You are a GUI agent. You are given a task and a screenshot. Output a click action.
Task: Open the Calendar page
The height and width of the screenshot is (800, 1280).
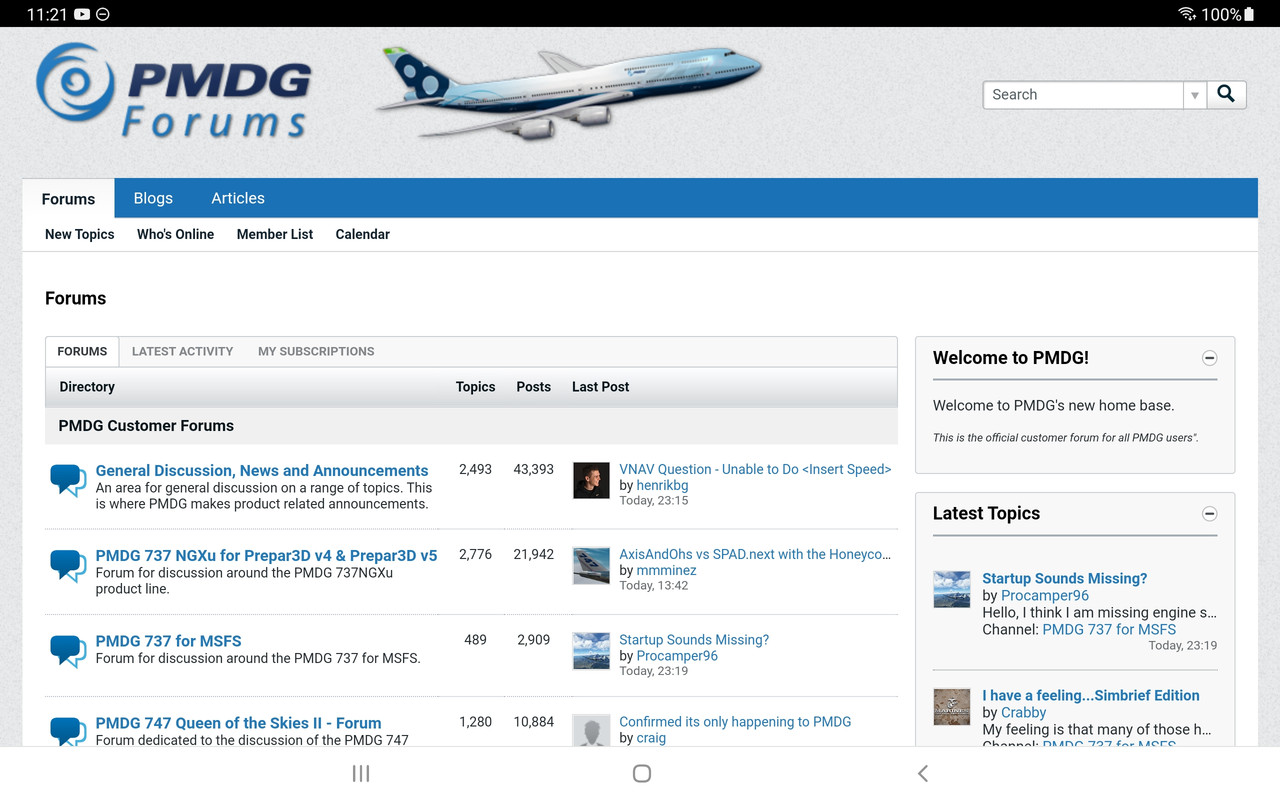363,234
